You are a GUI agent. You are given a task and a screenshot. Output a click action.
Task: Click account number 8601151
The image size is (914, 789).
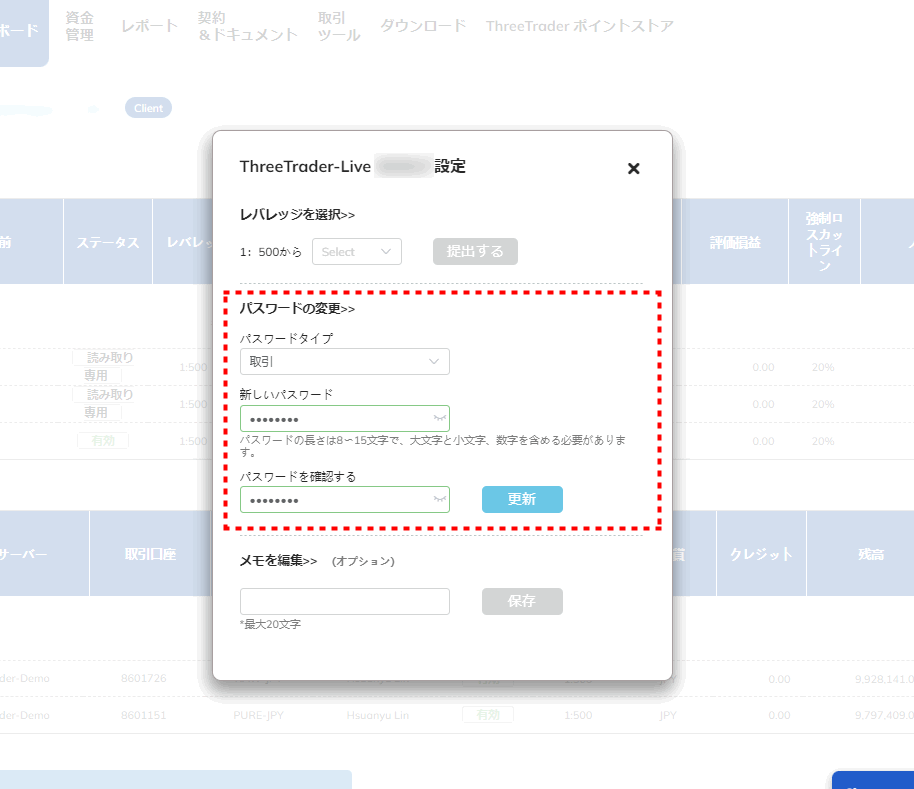(143, 715)
